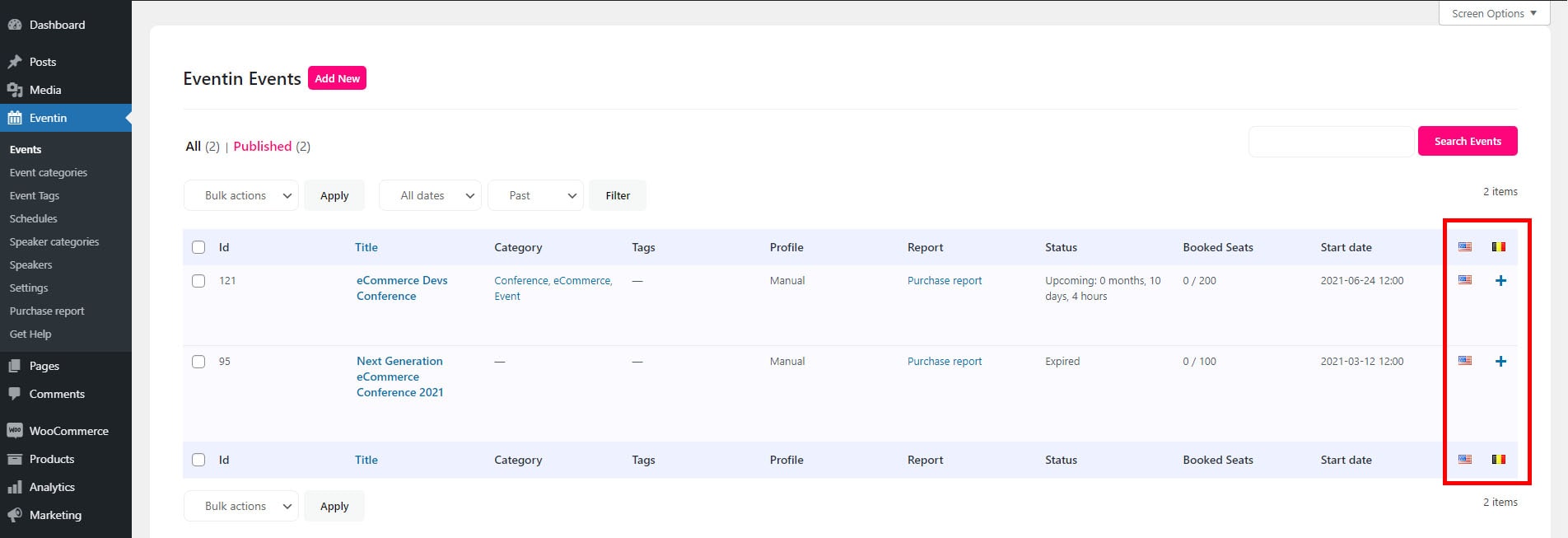Image resolution: width=1568 pixels, height=538 pixels.
Task: Click '0 / 200' booked seats cell
Action: point(1199,280)
